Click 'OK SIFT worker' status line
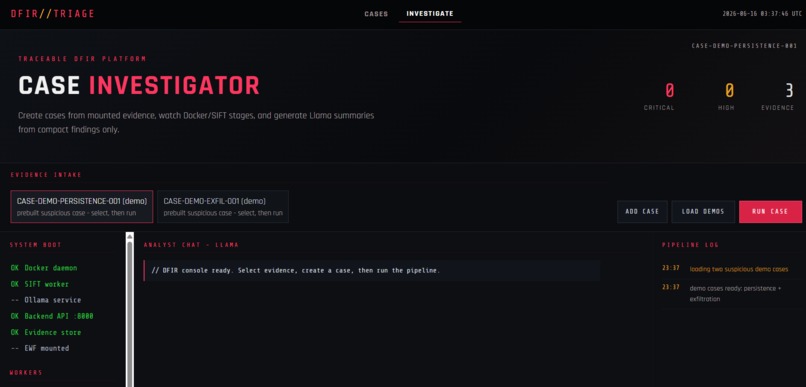806x387 pixels. pyautogui.click(x=40, y=284)
